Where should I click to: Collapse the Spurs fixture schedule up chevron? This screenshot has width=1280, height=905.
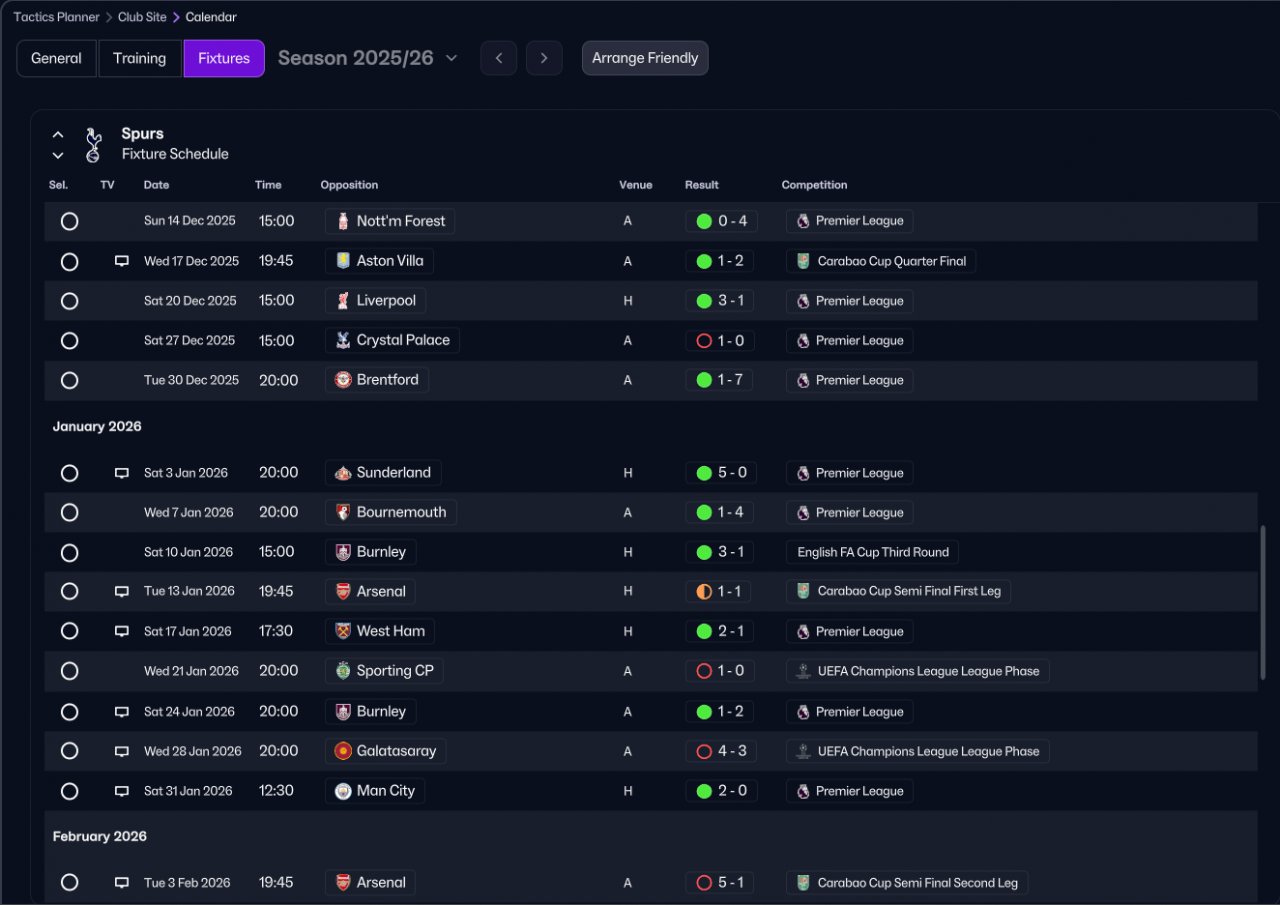coord(58,134)
